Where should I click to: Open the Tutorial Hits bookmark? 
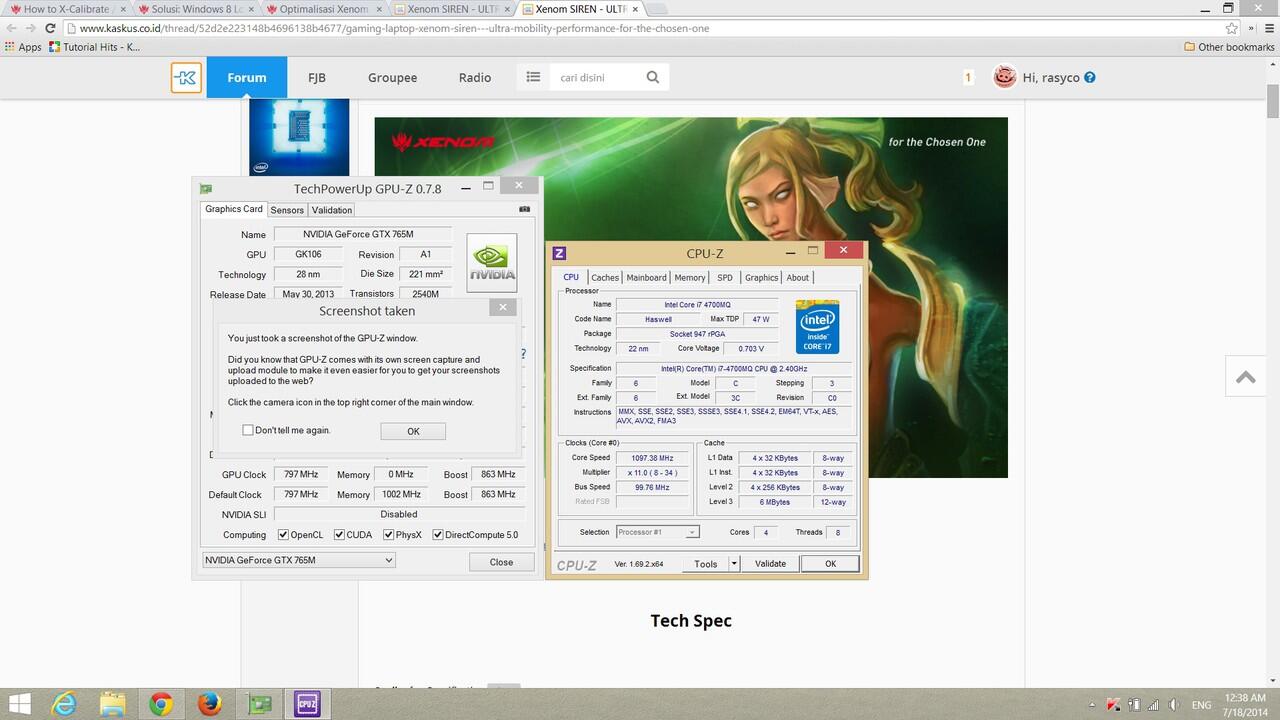coord(94,47)
